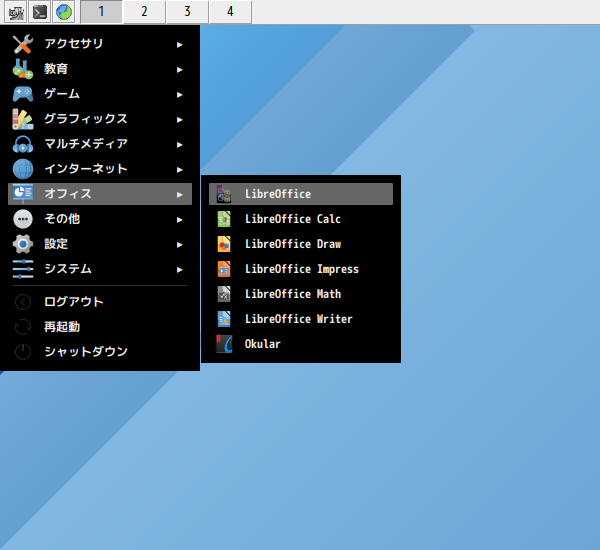Click the その他 ellipsis icon
This screenshot has width=600, height=550.
coord(23,219)
